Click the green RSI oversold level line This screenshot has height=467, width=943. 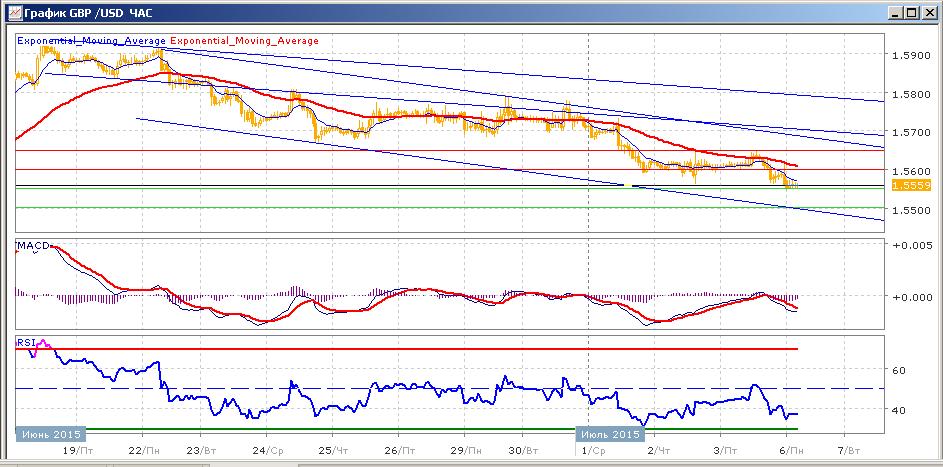[407, 429]
